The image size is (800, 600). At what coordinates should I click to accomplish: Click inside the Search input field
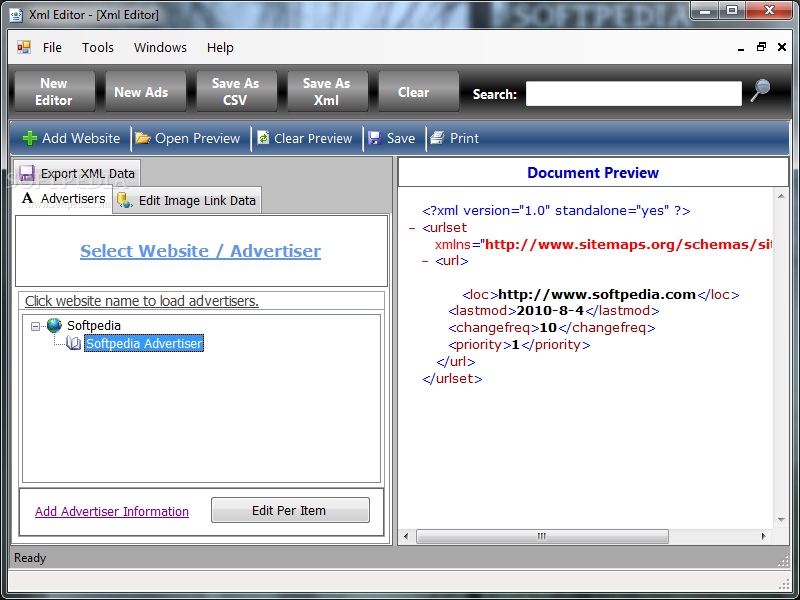tap(634, 94)
